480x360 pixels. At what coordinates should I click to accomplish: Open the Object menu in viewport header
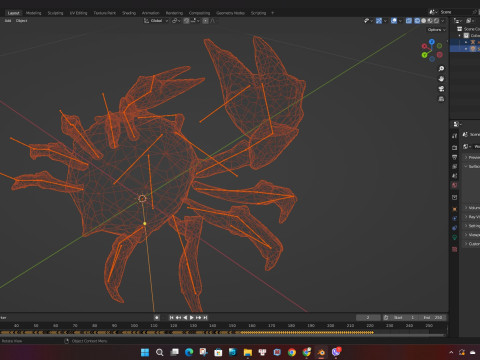point(21,21)
